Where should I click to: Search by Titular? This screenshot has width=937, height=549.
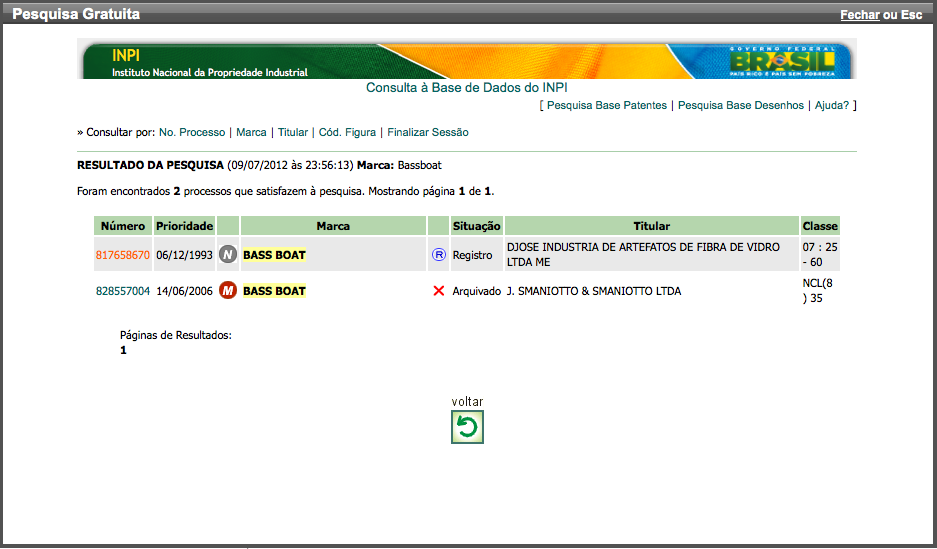coord(293,132)
